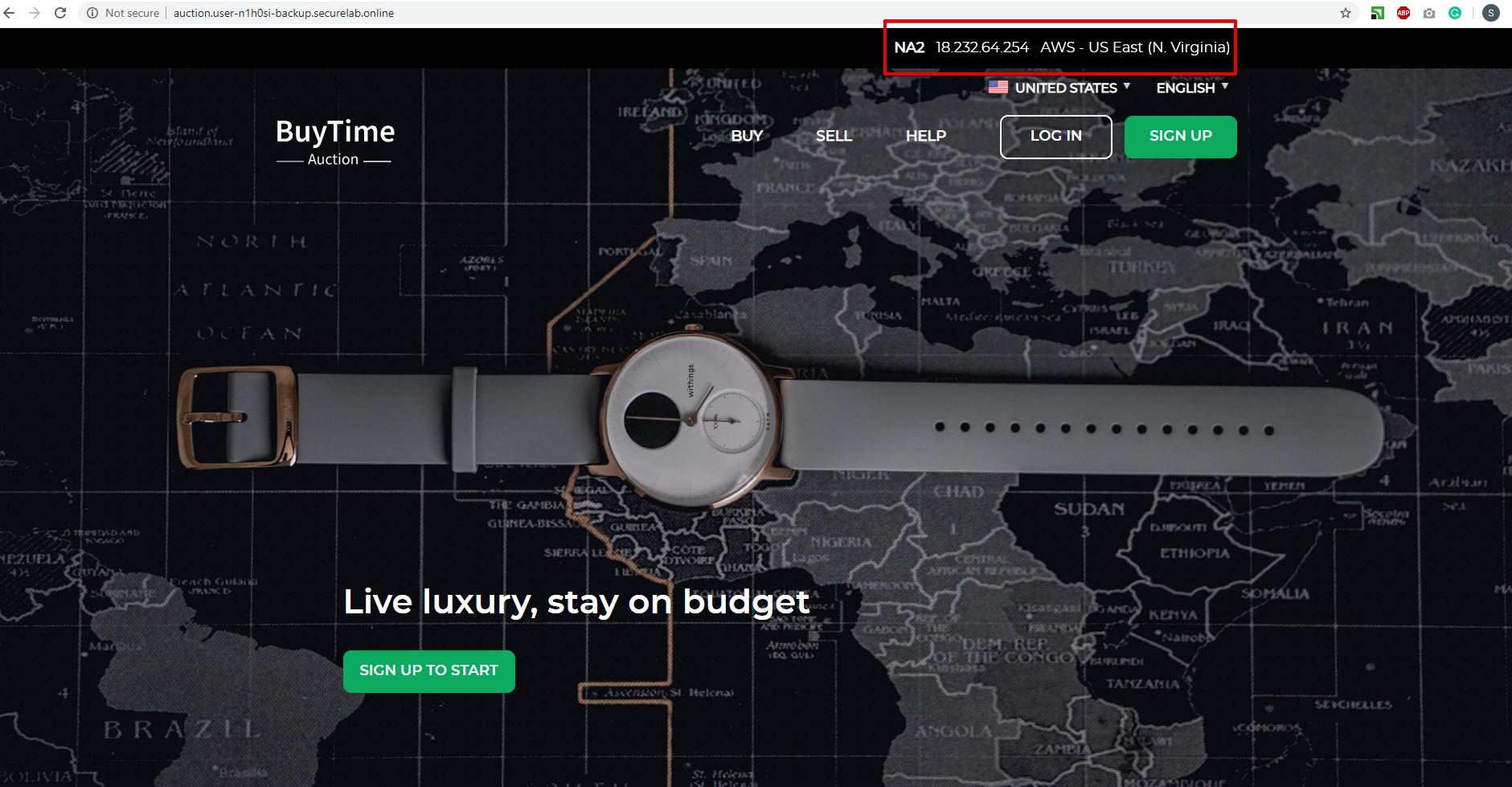
Task: Click the Log In button
Action: (1056, 137)
